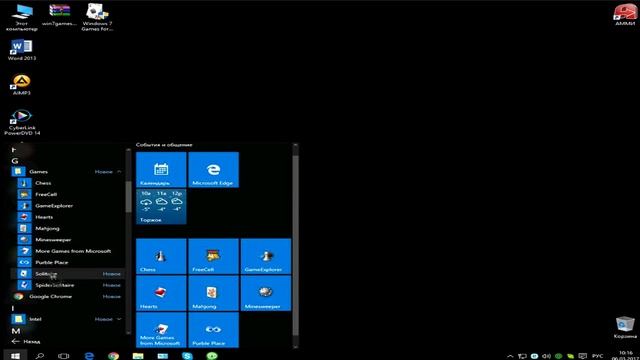Open Google Chrome in the app list
Screen dimensions: 640x360
coord(67,296)
